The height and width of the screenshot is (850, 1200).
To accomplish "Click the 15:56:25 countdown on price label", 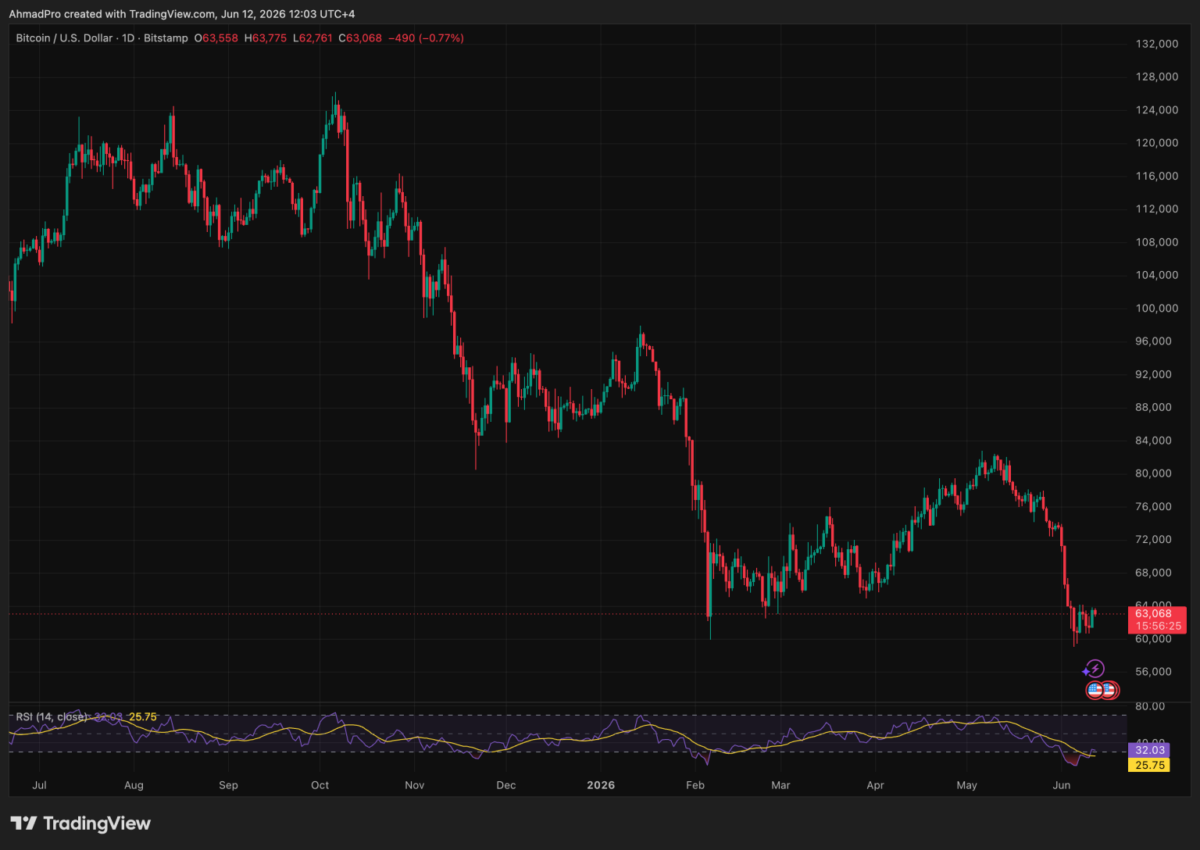I will pyautogui.click(x=1156, y=626).
